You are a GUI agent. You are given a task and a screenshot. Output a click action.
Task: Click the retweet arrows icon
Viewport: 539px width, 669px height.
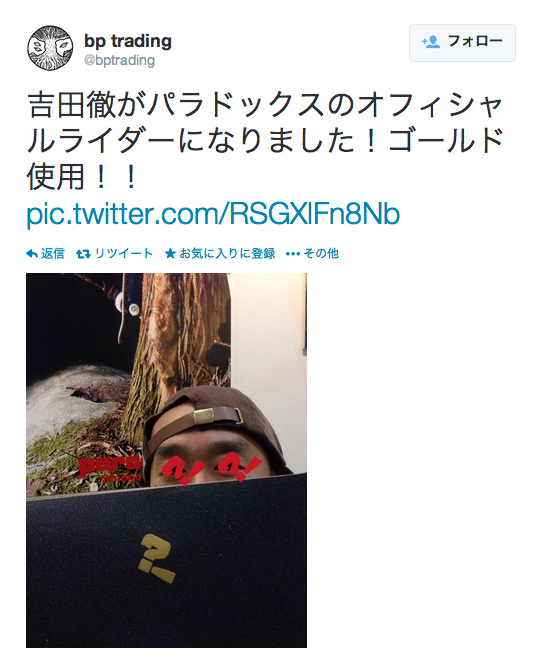pos(83,254)
